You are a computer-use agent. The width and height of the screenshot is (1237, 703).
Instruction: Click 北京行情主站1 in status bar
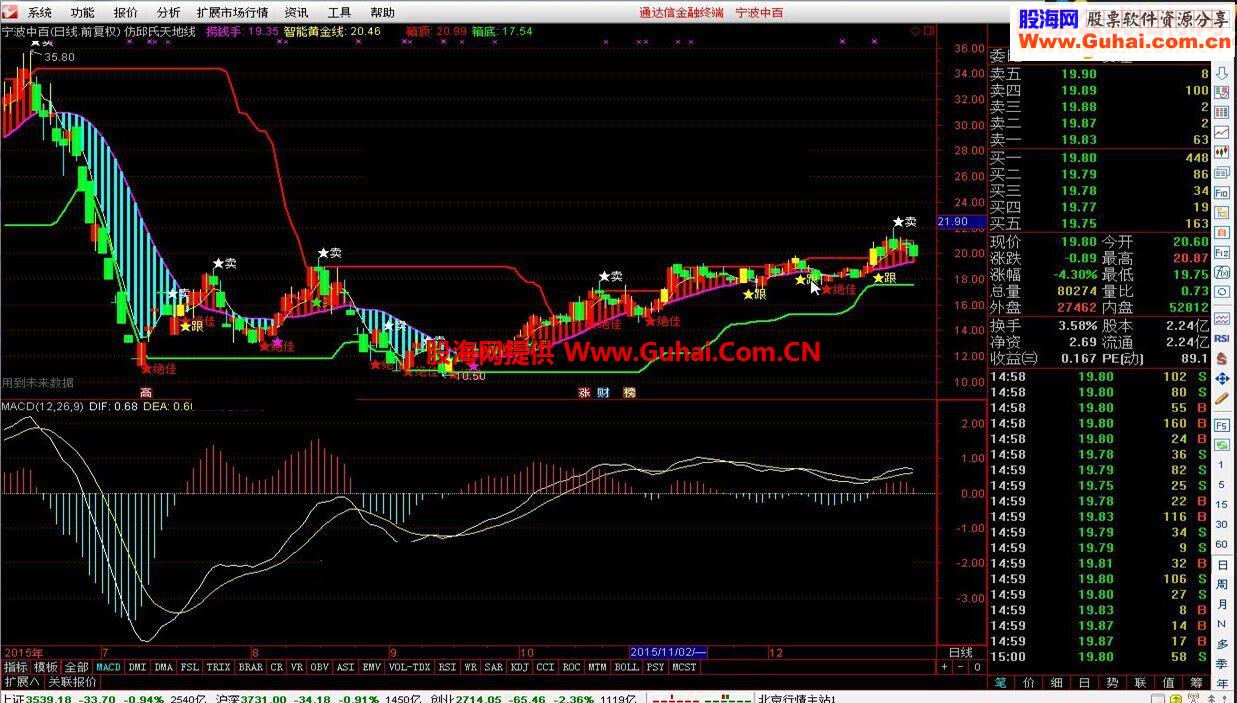point(797,699)
